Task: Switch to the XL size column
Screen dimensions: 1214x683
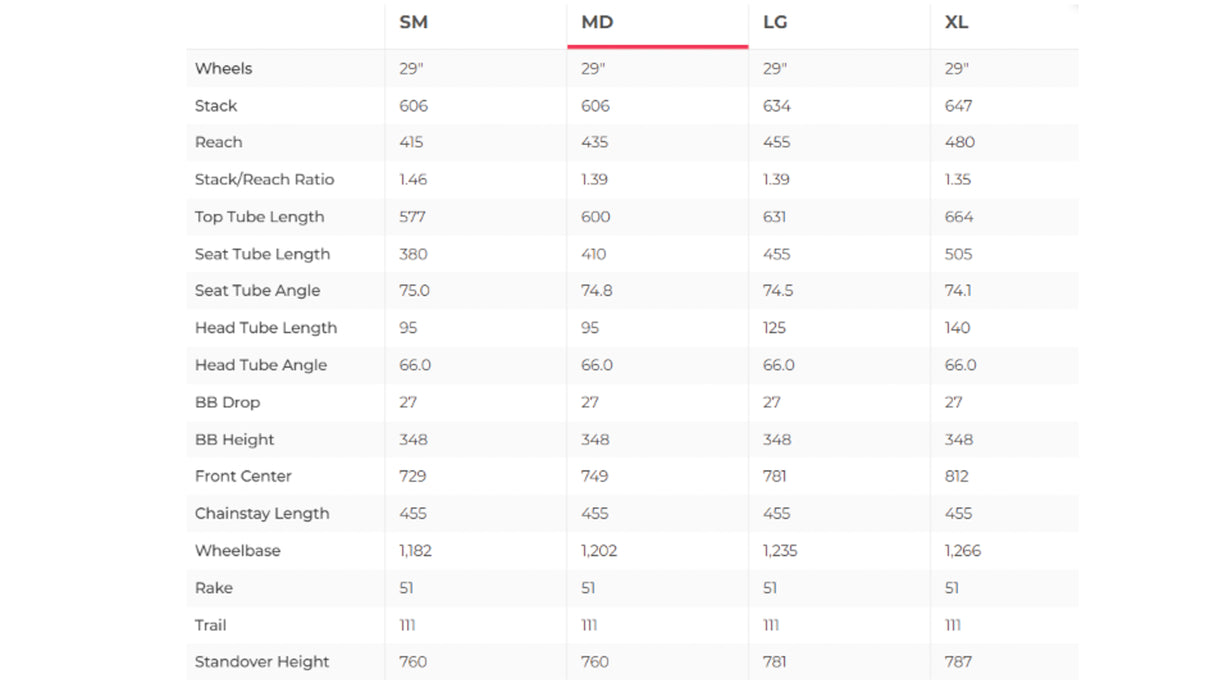Action: (956, 23)
